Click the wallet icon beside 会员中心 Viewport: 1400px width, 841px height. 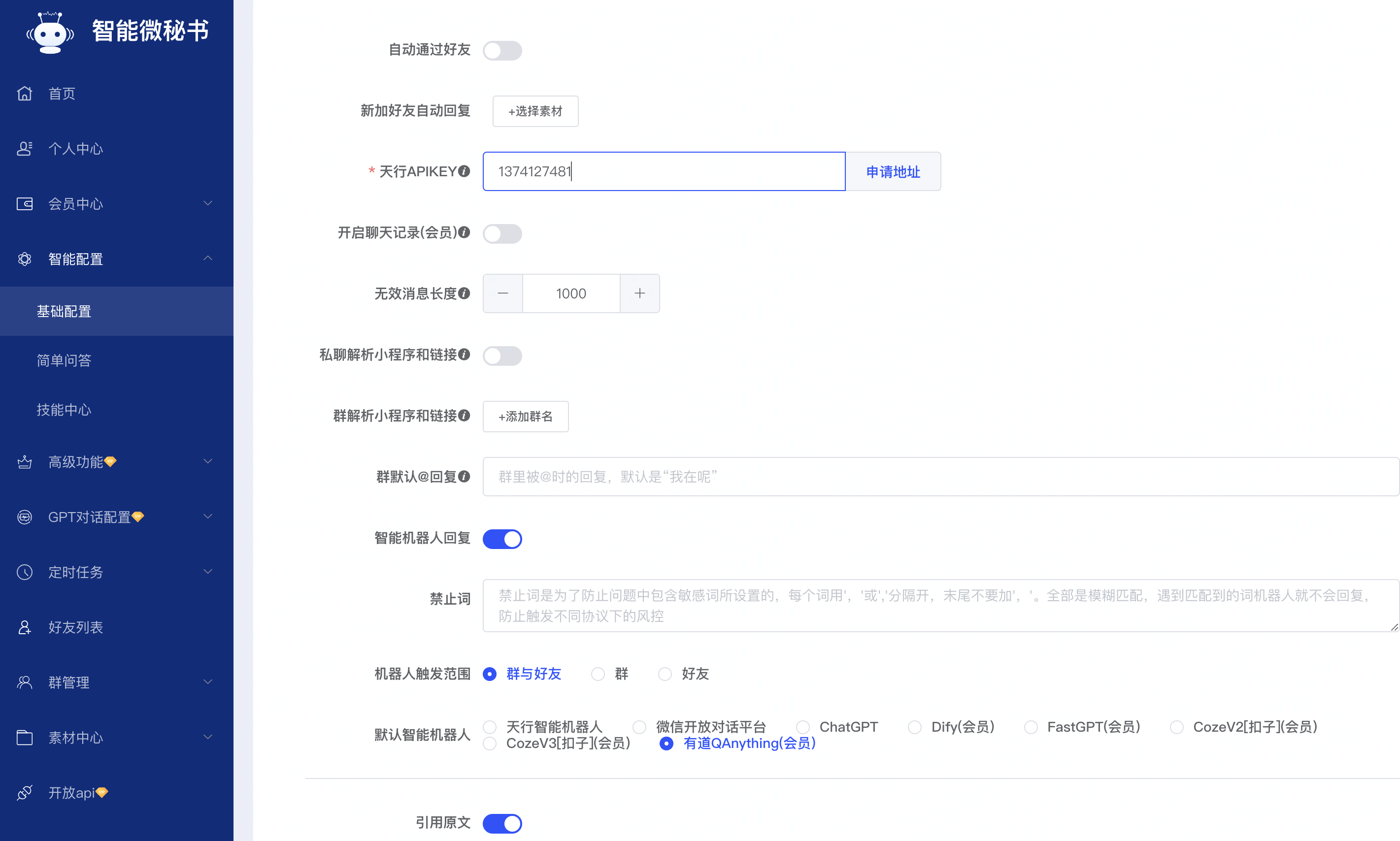point(24,203)
